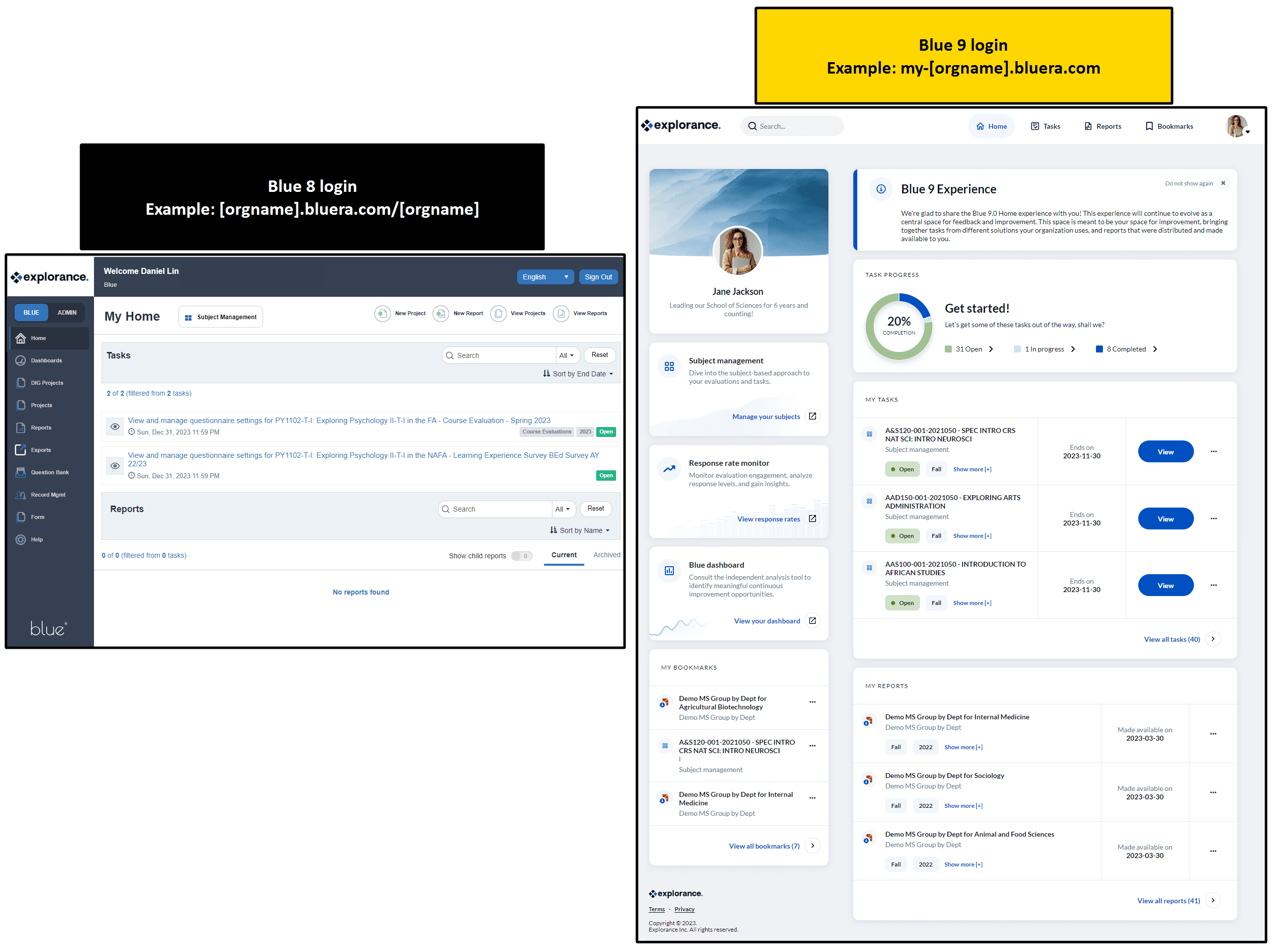
Task: Select Reports in Blue 9 navigation
Action: click(x=1103, y=126)
